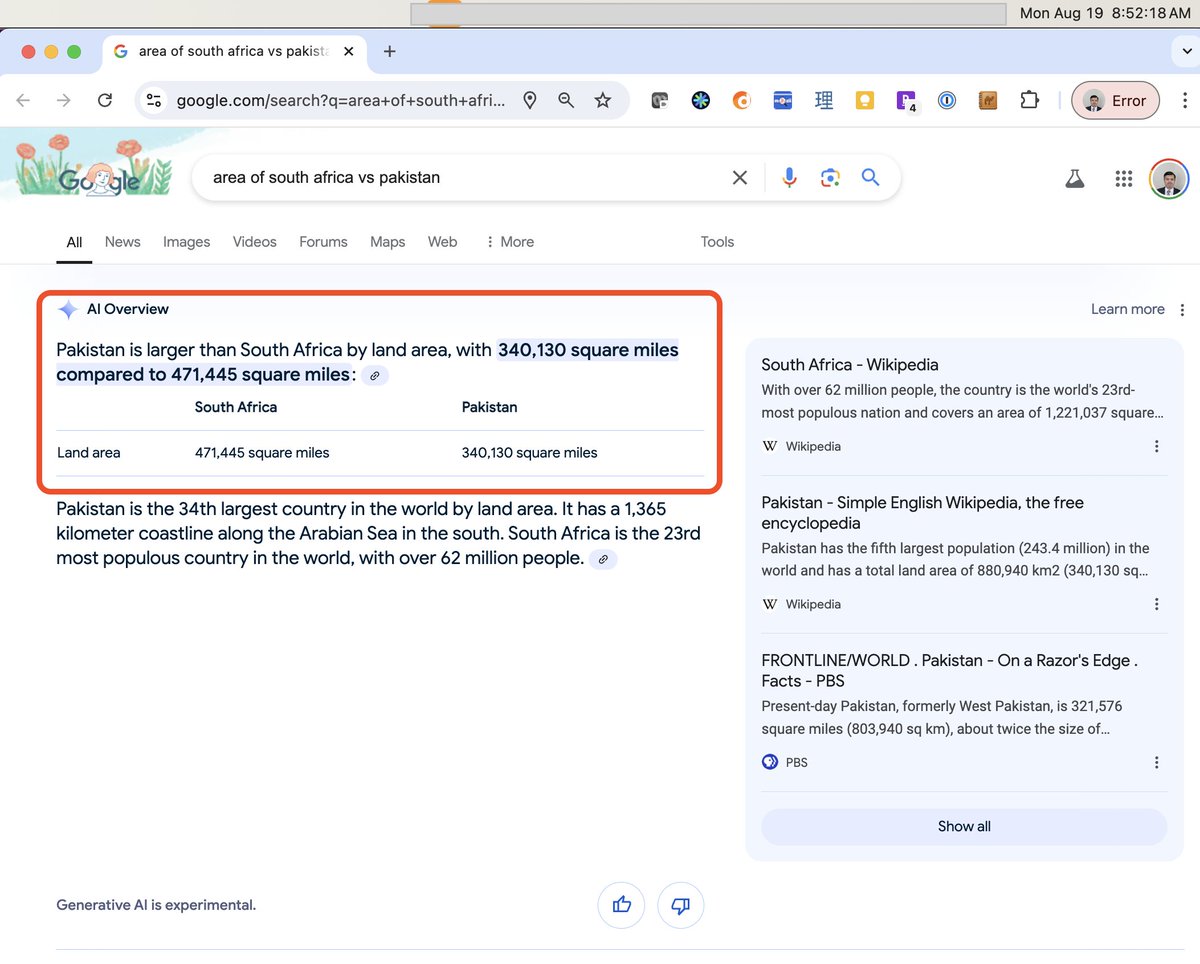Give the AI Overview a thumbs down
The height and width of the screenshot is (964, 1200).
click(681, 905)
